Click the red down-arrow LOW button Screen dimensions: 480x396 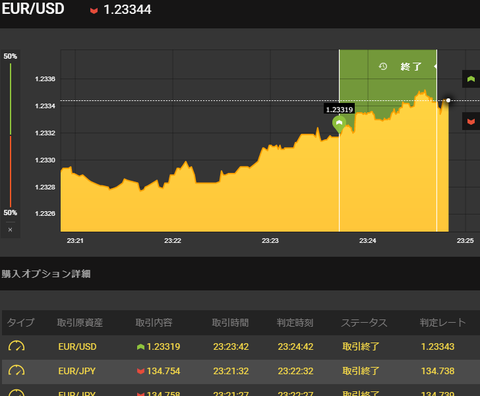[x=471, y=121]
